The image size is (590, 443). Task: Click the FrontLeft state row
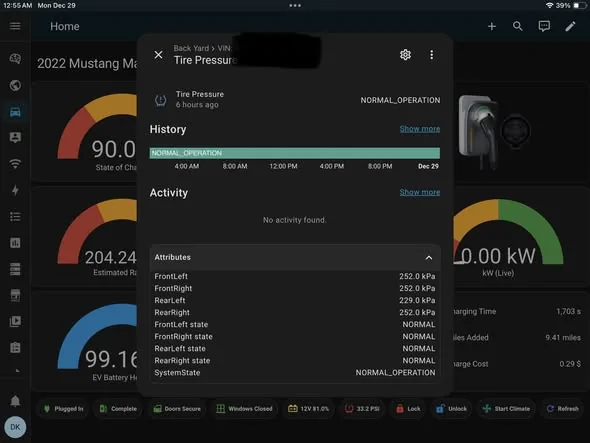pyautogui.click(x=295, y=324)
